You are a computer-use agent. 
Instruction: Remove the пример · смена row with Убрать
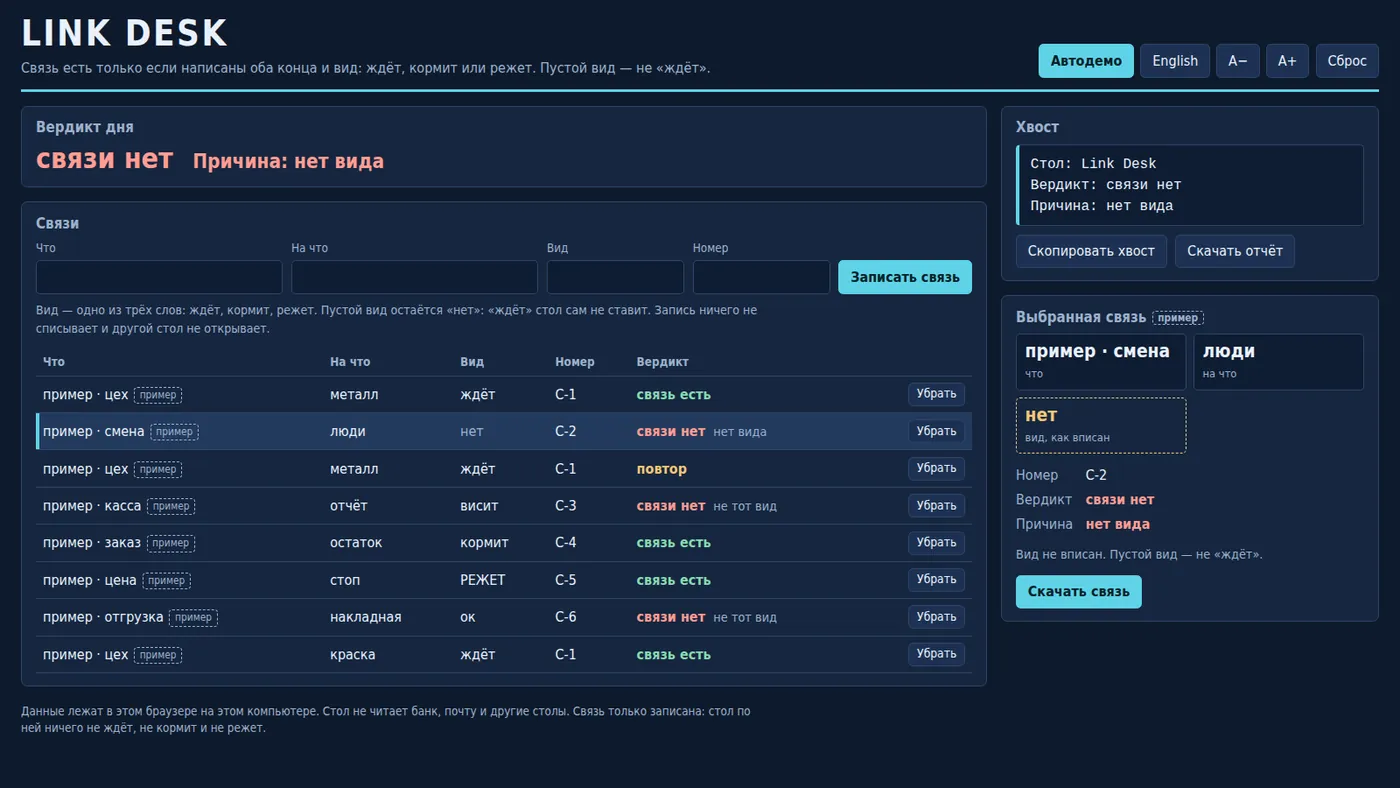[x=937, y=431]
